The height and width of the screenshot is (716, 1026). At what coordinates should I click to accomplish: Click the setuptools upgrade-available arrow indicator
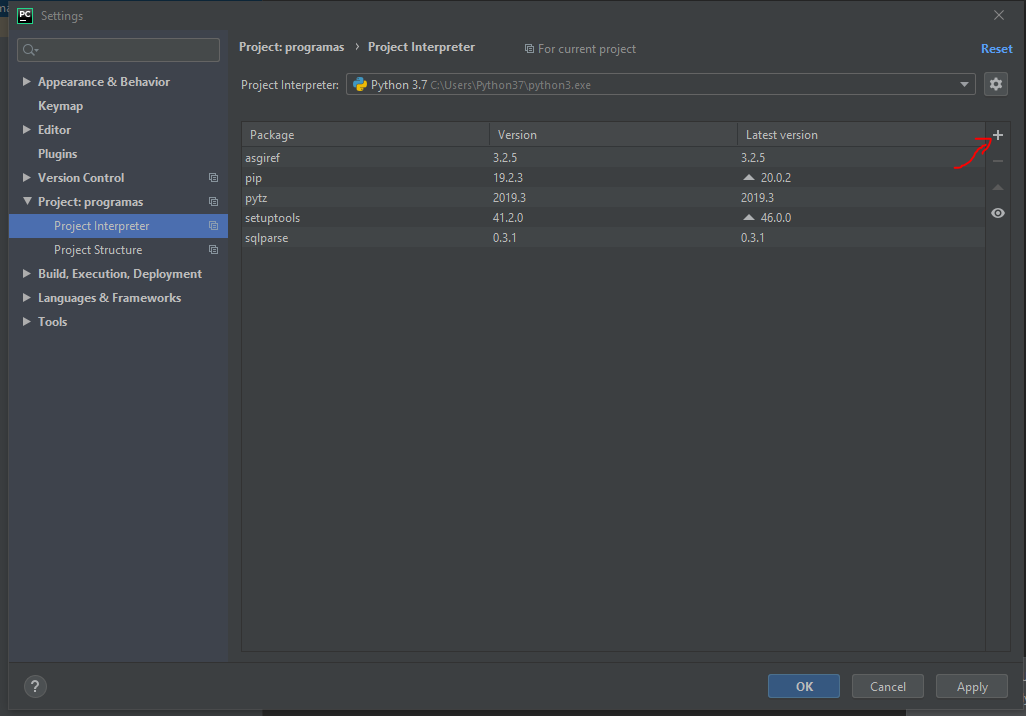[x=749, y=217]
